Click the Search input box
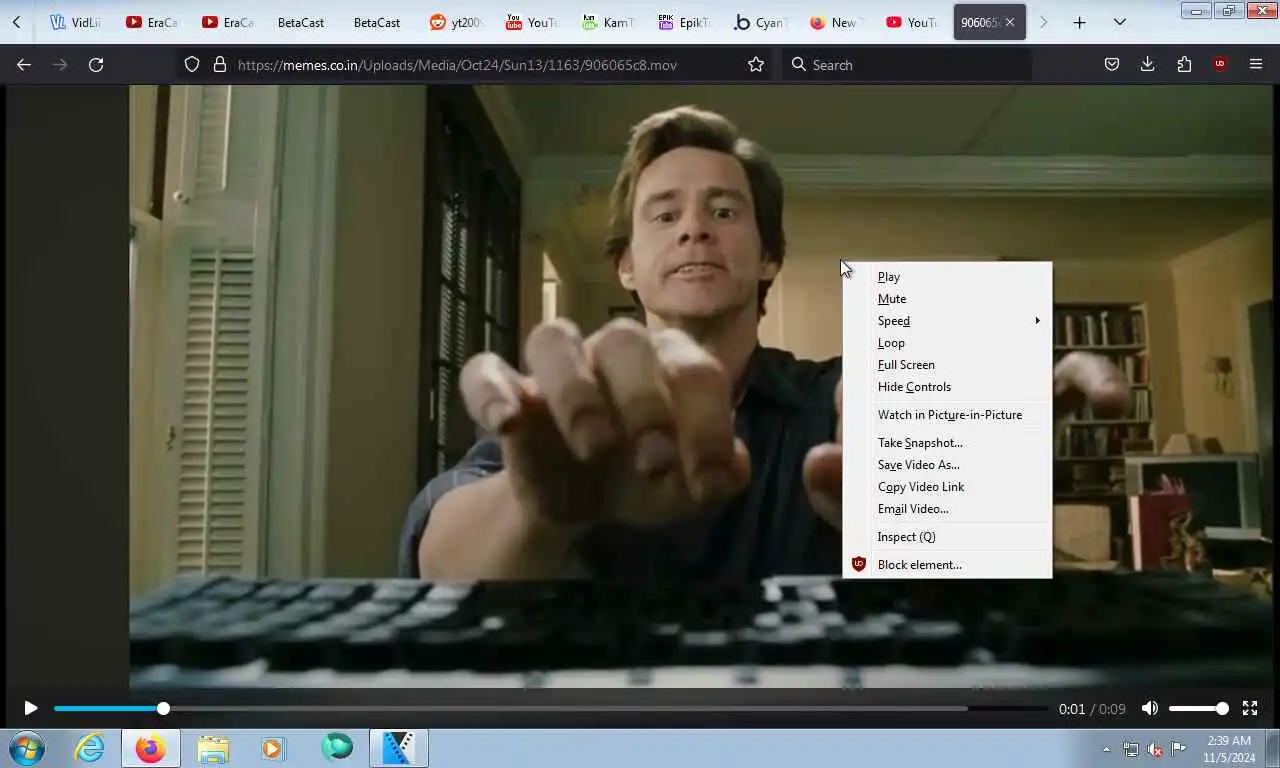This screenshot has width=1280, height=768. (x=908, y=64)
